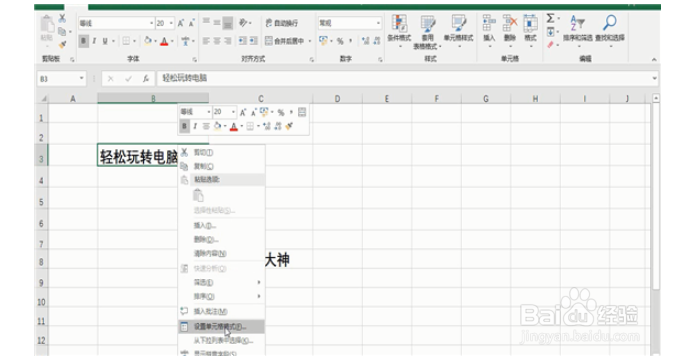Increase font size with the ribbon's large A
Image resolution: width=678 pixels, height=360 pixels.
pos(181,23)
